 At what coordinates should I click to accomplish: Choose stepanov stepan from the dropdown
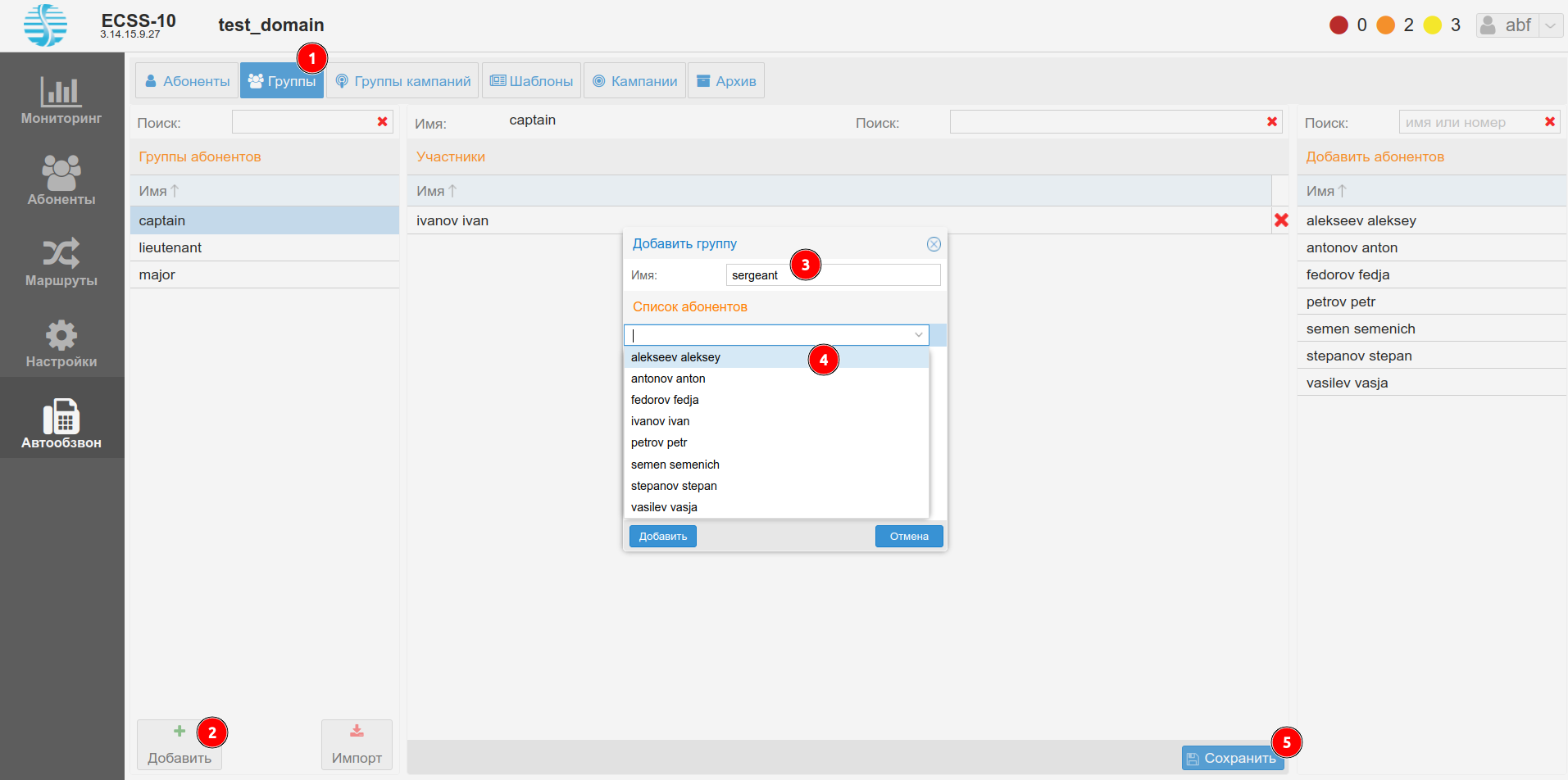[x=776, y=486]
